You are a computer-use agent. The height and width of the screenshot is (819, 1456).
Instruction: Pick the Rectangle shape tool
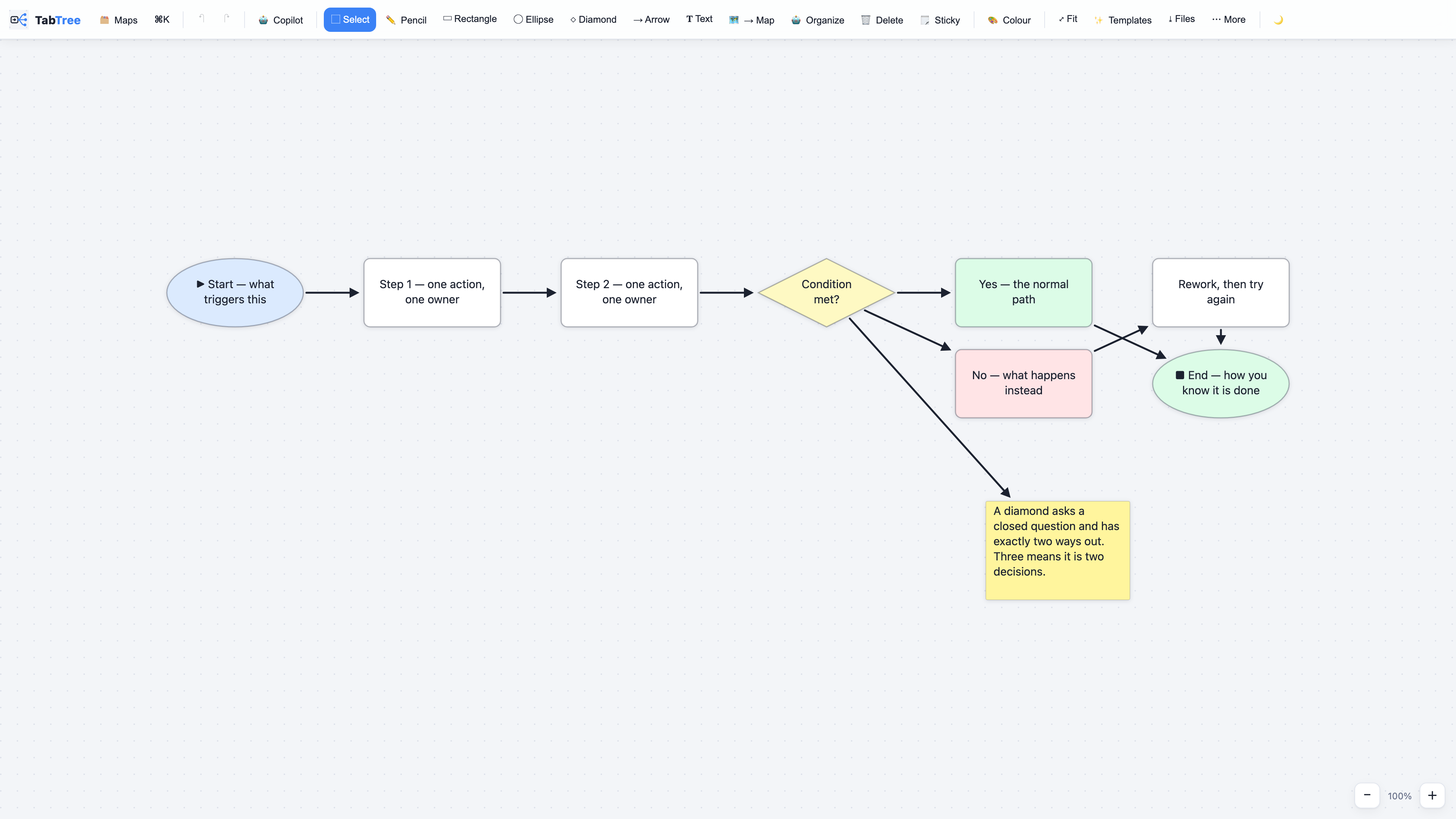pos(470,20)
